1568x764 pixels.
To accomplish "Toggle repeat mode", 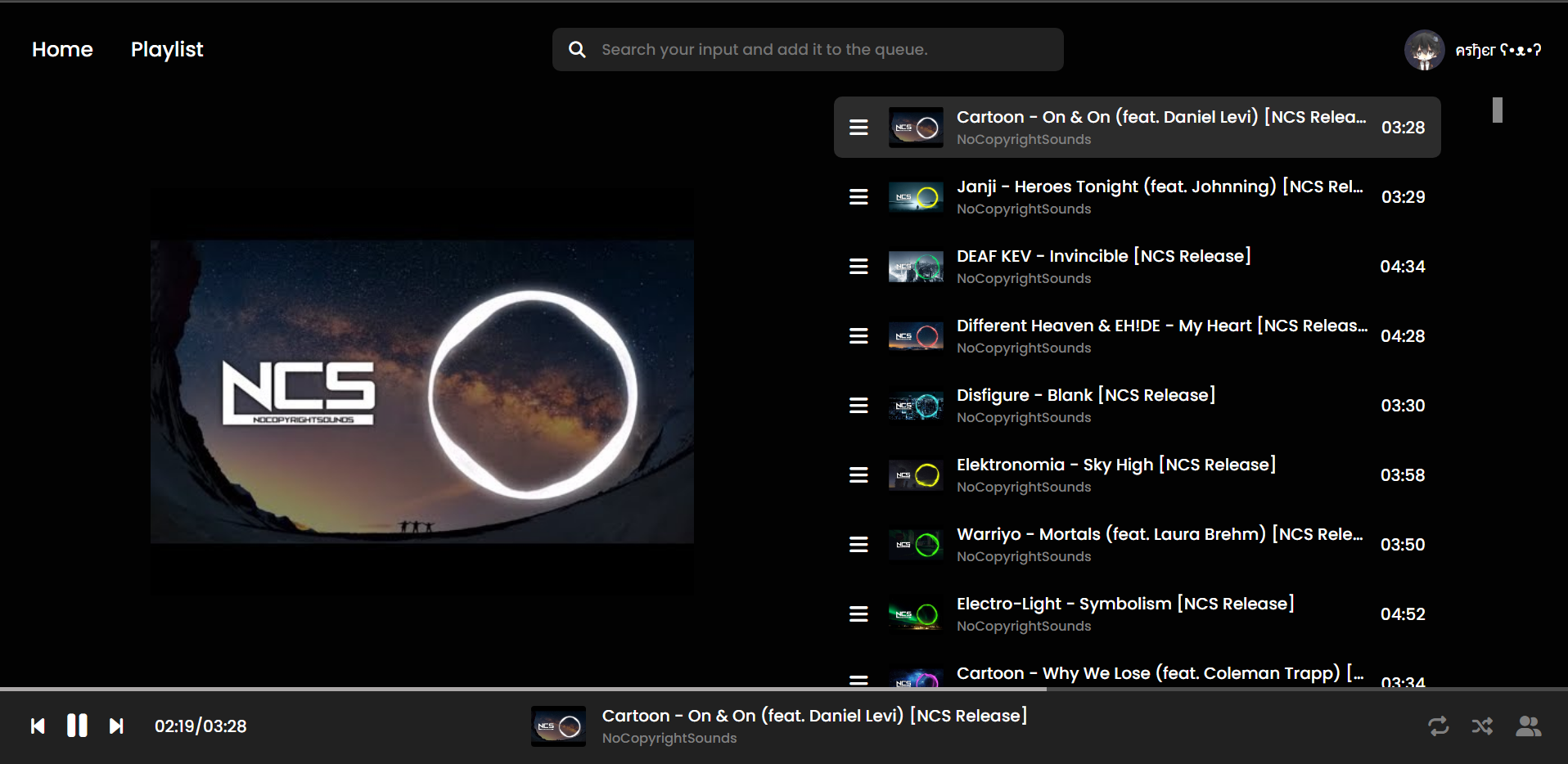I will 1438,726.
